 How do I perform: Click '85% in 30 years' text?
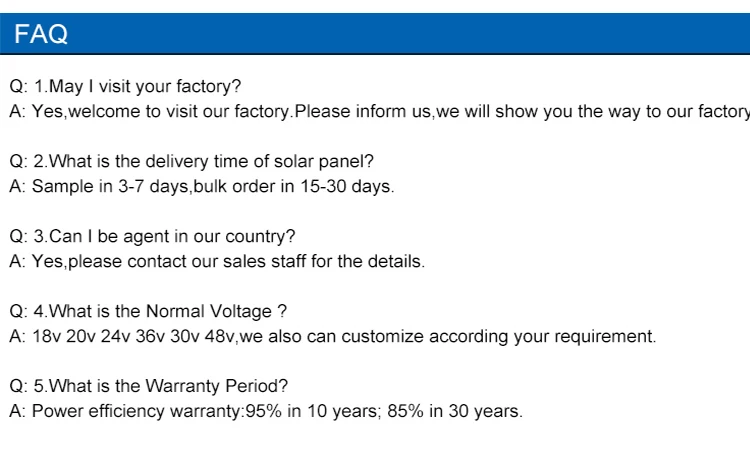pyautogui.click(x=453, y=411)
